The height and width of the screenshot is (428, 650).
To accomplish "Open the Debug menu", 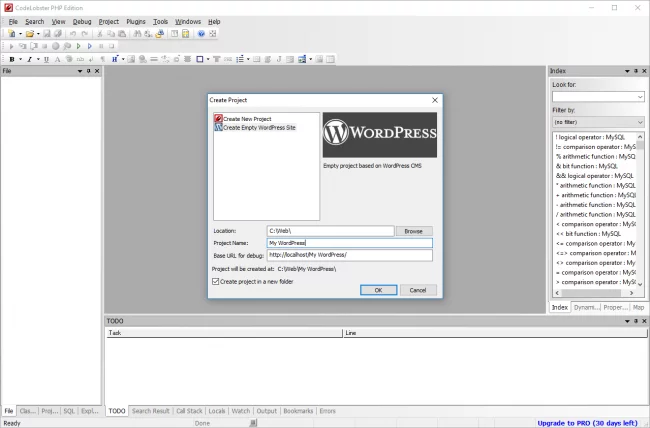I will pyautogui.click(x=82, y=22).
